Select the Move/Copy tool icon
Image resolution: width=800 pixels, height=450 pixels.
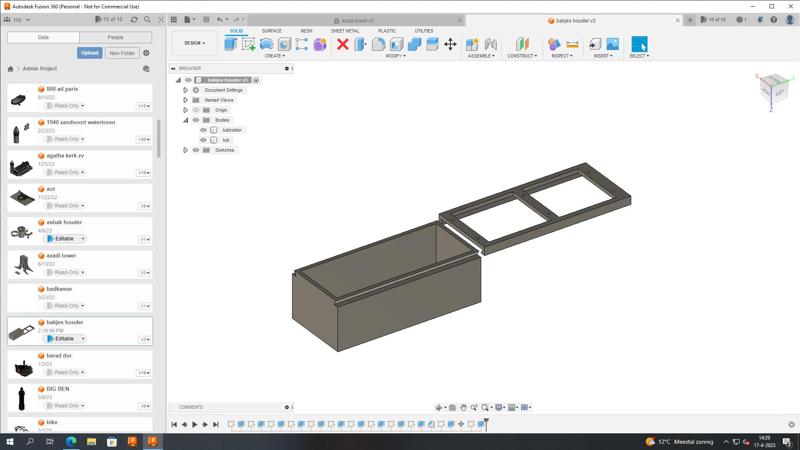450,44
